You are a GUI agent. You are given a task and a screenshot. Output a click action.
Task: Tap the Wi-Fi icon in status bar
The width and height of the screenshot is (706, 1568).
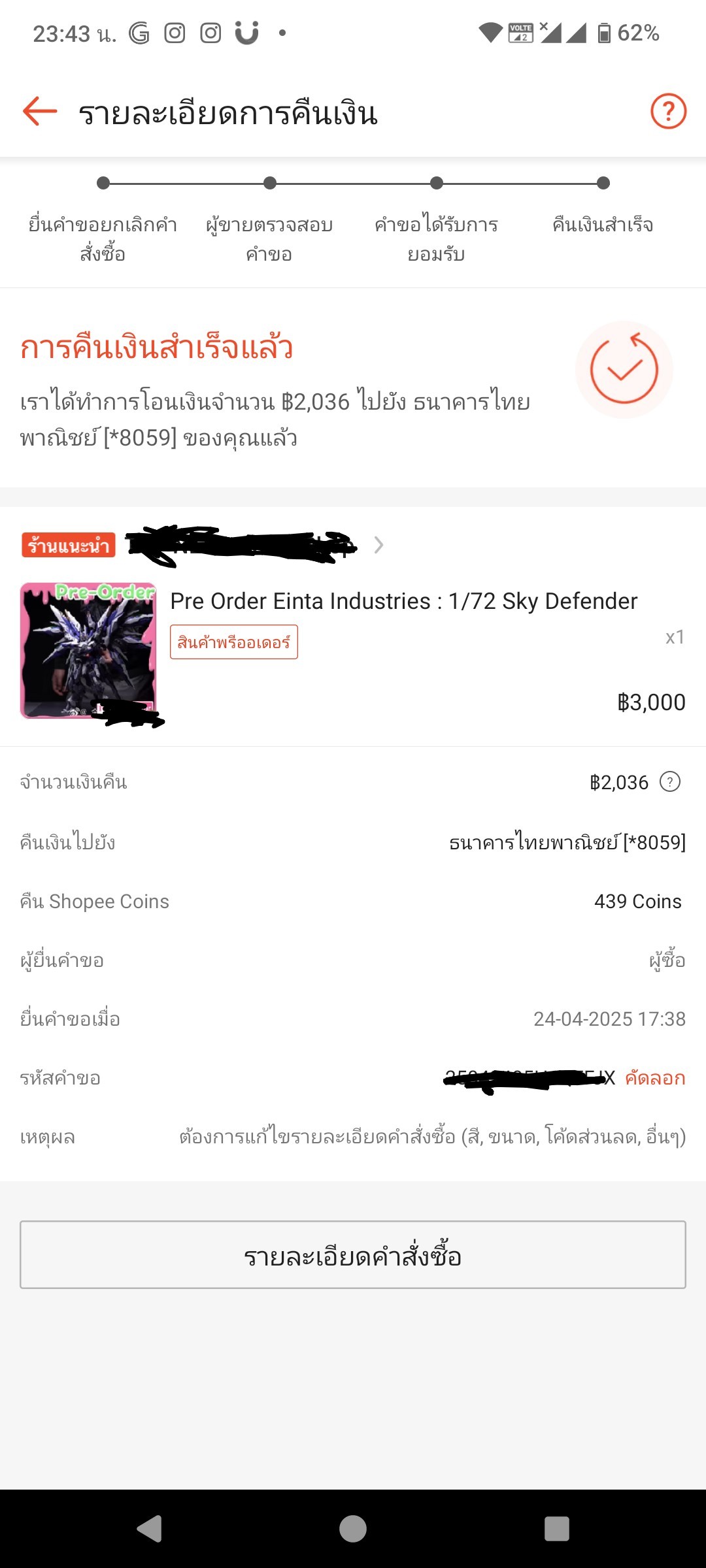pos(490,33)
